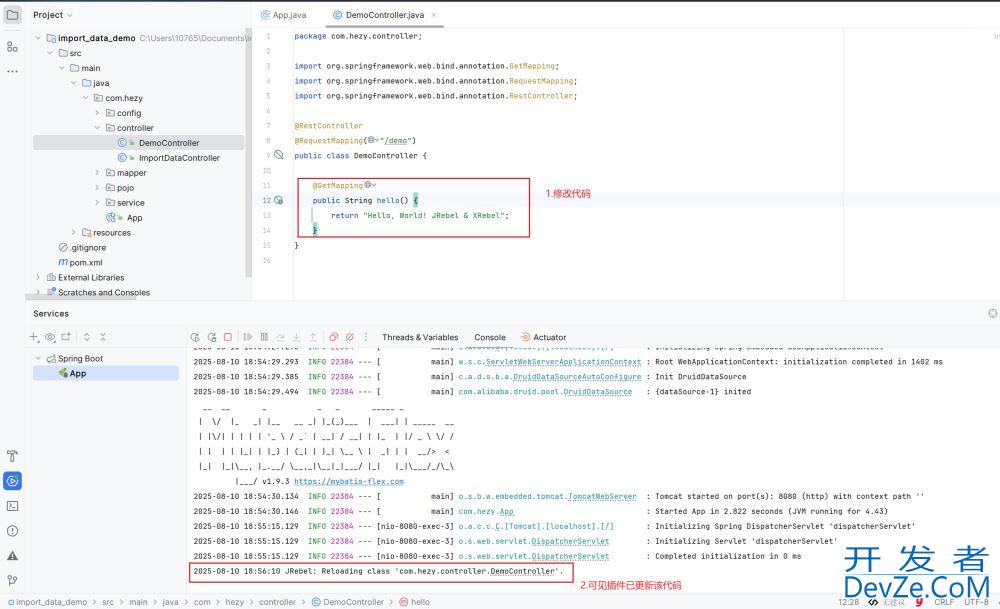Screen dimensions: 1000x609
Task: Open the Structure tool window icon
Action: [x=12, y=47]
